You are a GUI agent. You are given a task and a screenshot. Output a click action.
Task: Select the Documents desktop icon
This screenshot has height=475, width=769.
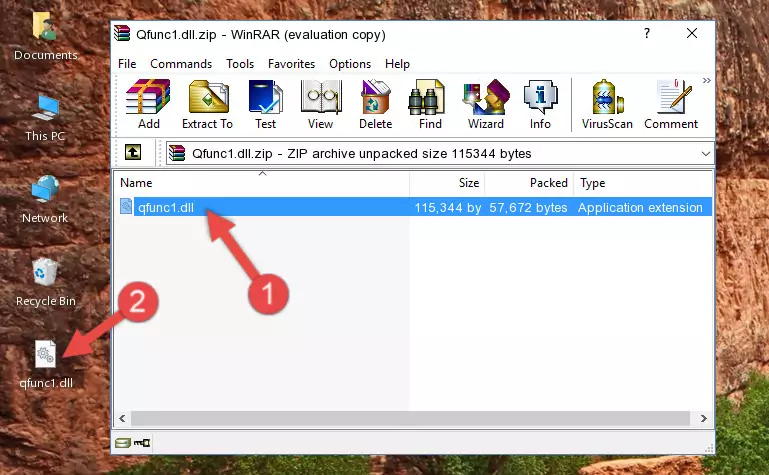[46, 37]
